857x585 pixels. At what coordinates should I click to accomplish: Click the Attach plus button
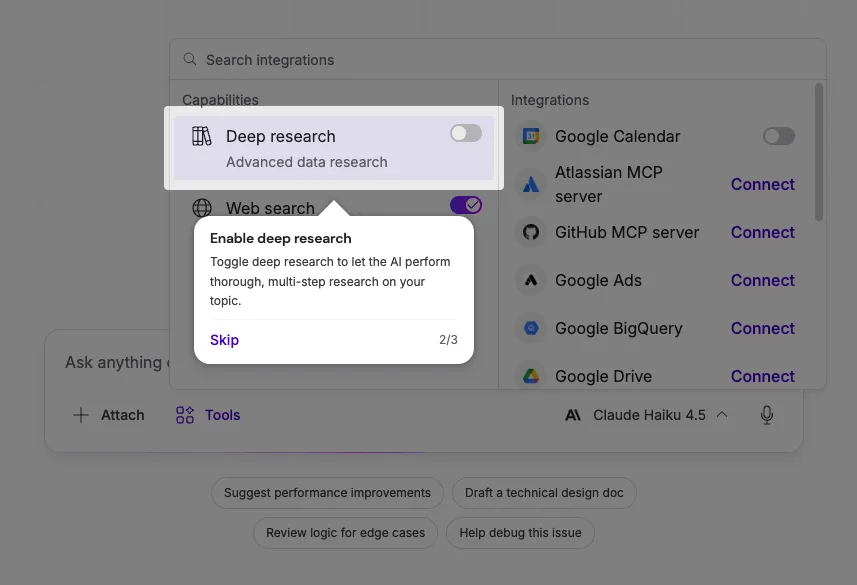click(80, 414)
